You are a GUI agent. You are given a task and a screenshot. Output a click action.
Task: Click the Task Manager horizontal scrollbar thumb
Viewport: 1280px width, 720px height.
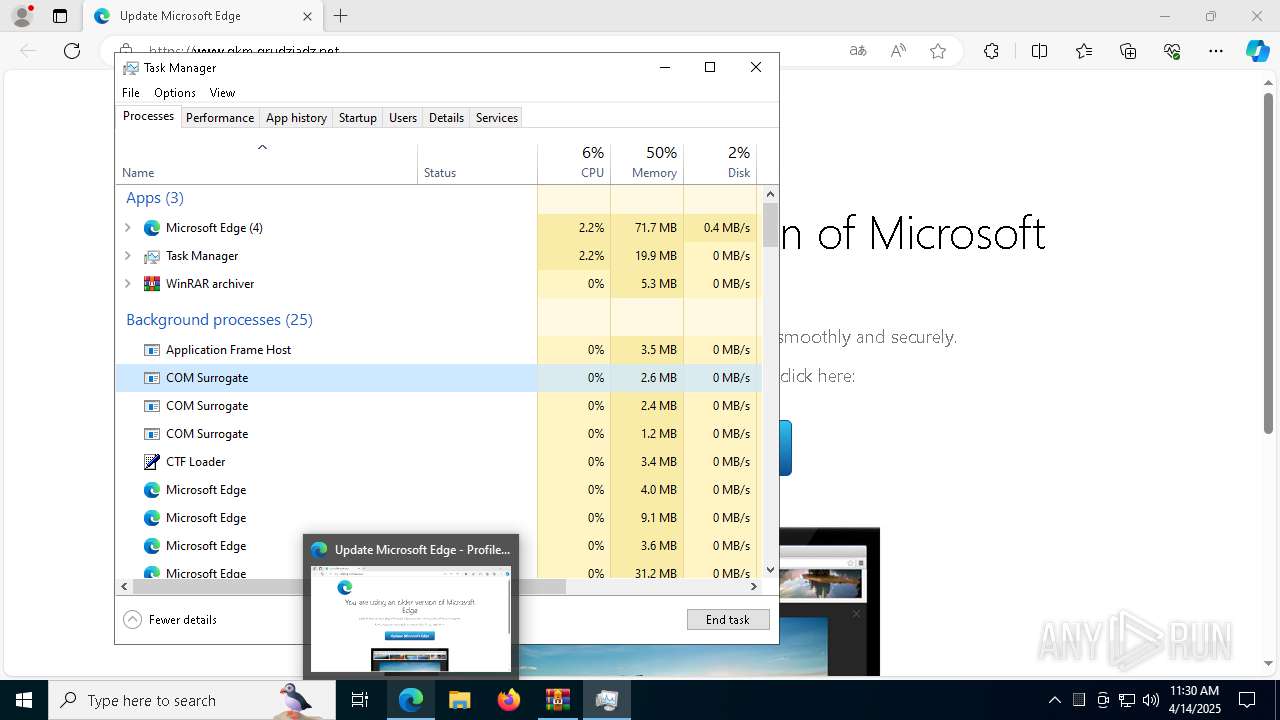[349, 587]
